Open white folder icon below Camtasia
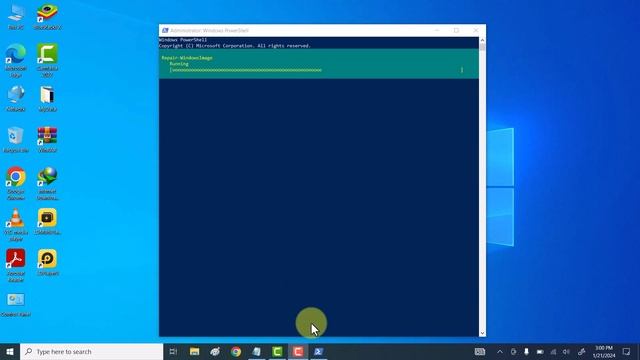The width and height of the screenshot is (640, 360). 47,99
